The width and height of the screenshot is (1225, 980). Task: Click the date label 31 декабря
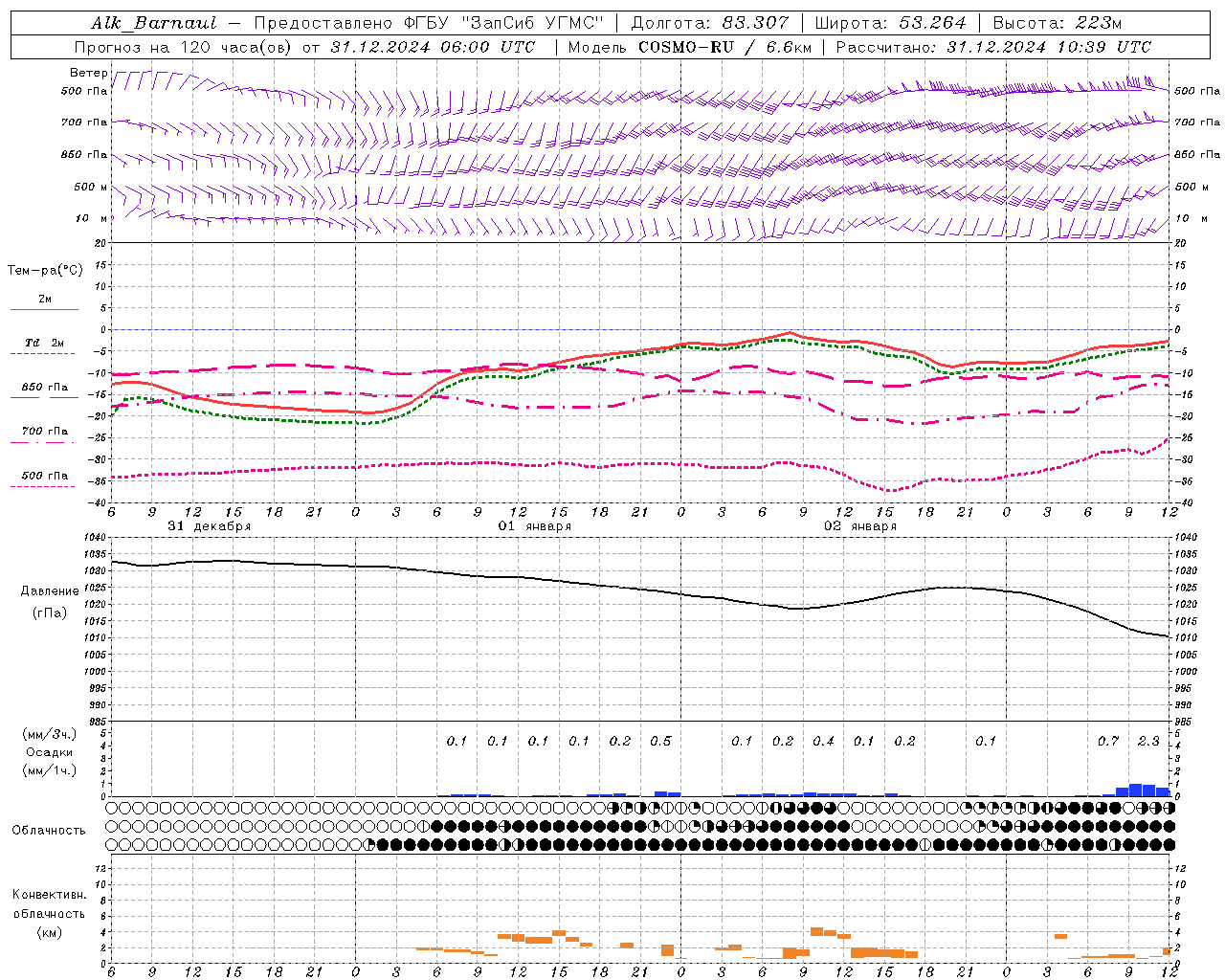point(209,526)
